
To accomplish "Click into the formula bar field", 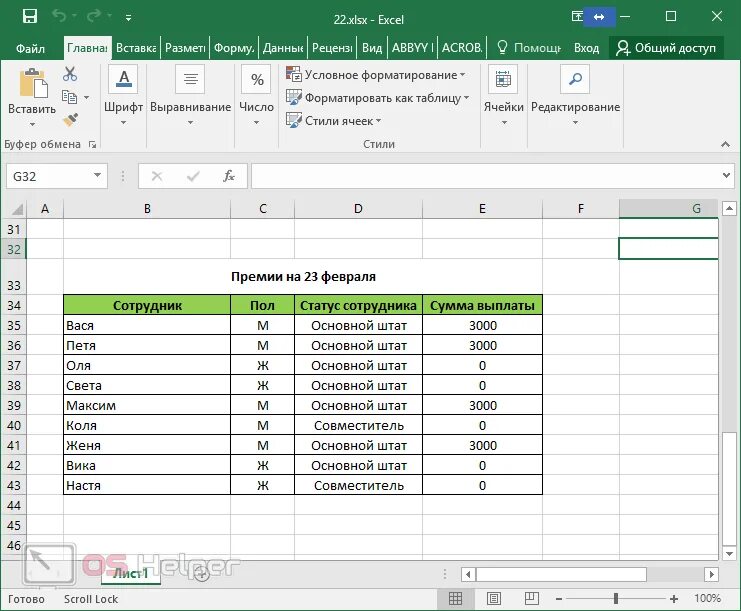I will (485, 176).
